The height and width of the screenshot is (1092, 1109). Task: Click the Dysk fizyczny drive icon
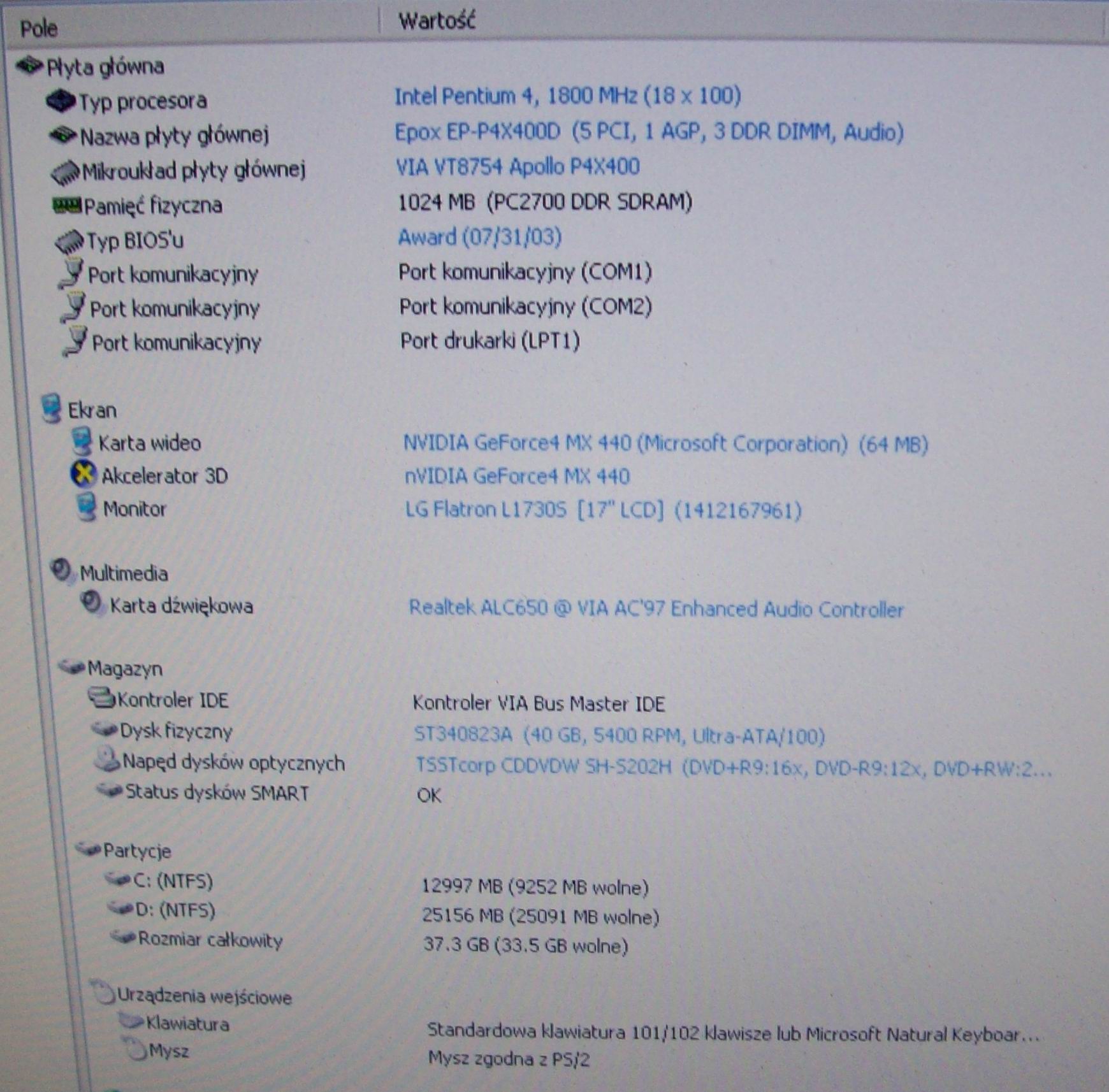tap(105, 729)
